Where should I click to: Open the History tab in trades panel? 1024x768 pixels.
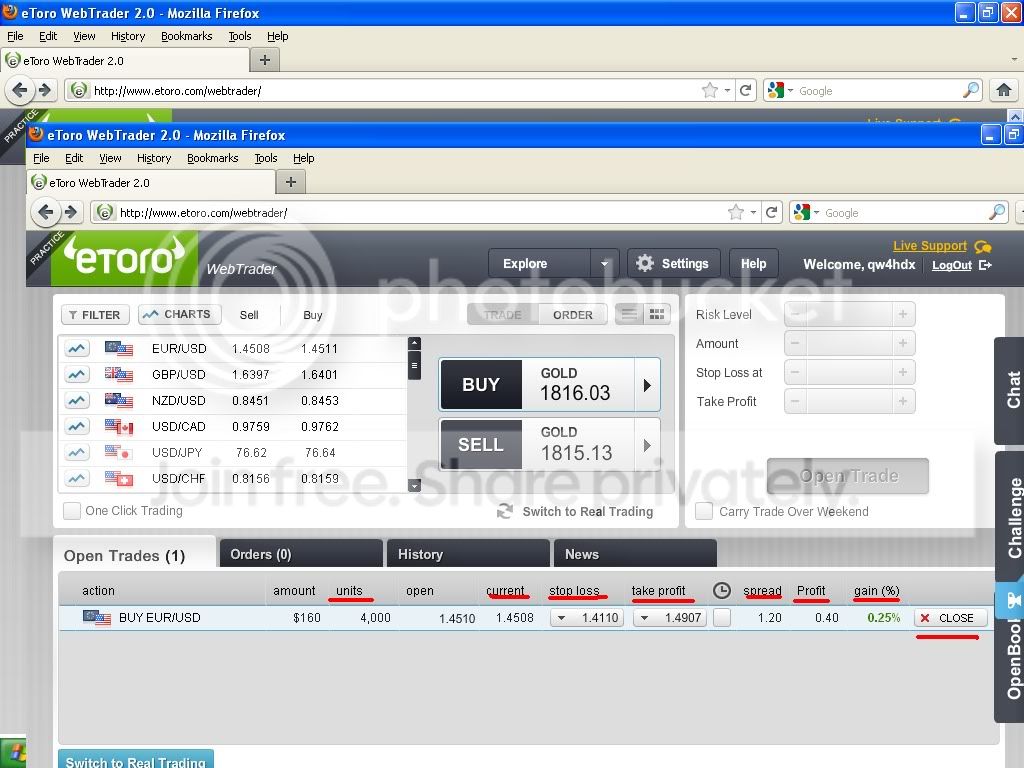pos(468,554)
